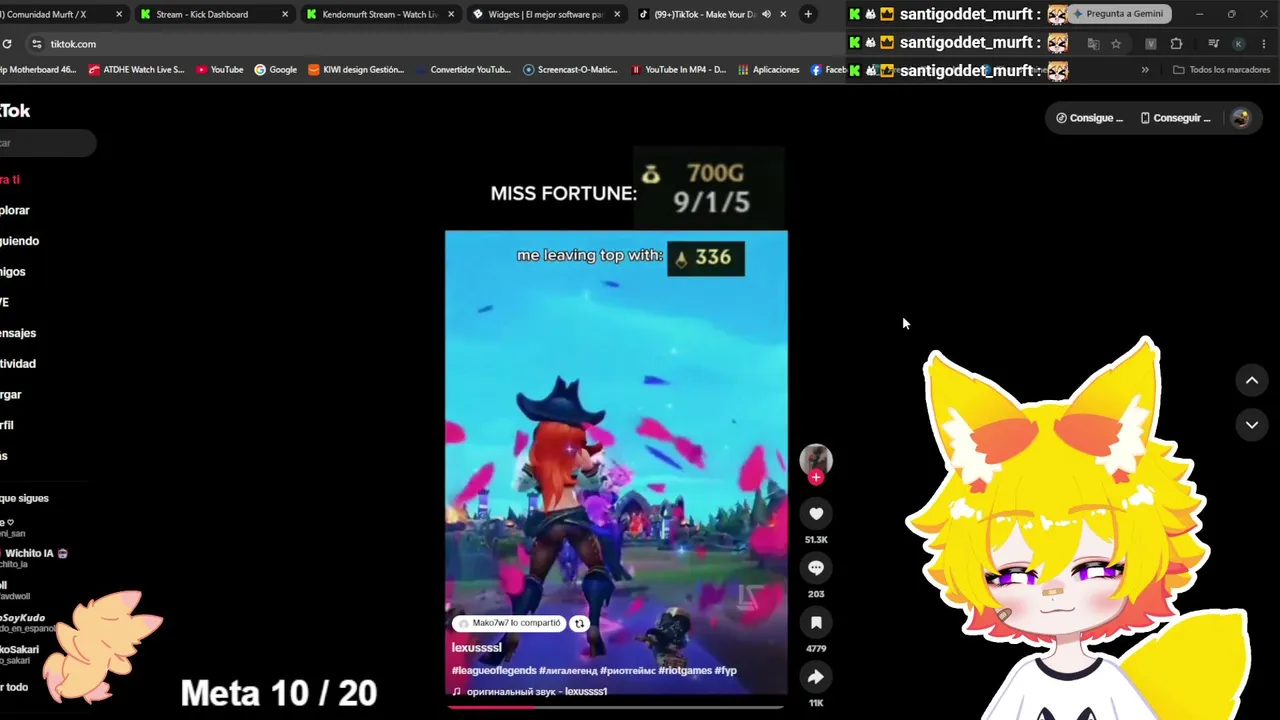The height and width of the screenshot is (720, 1280).
Task: Open the Wichito IA followed account
Action: pos(34,558)
